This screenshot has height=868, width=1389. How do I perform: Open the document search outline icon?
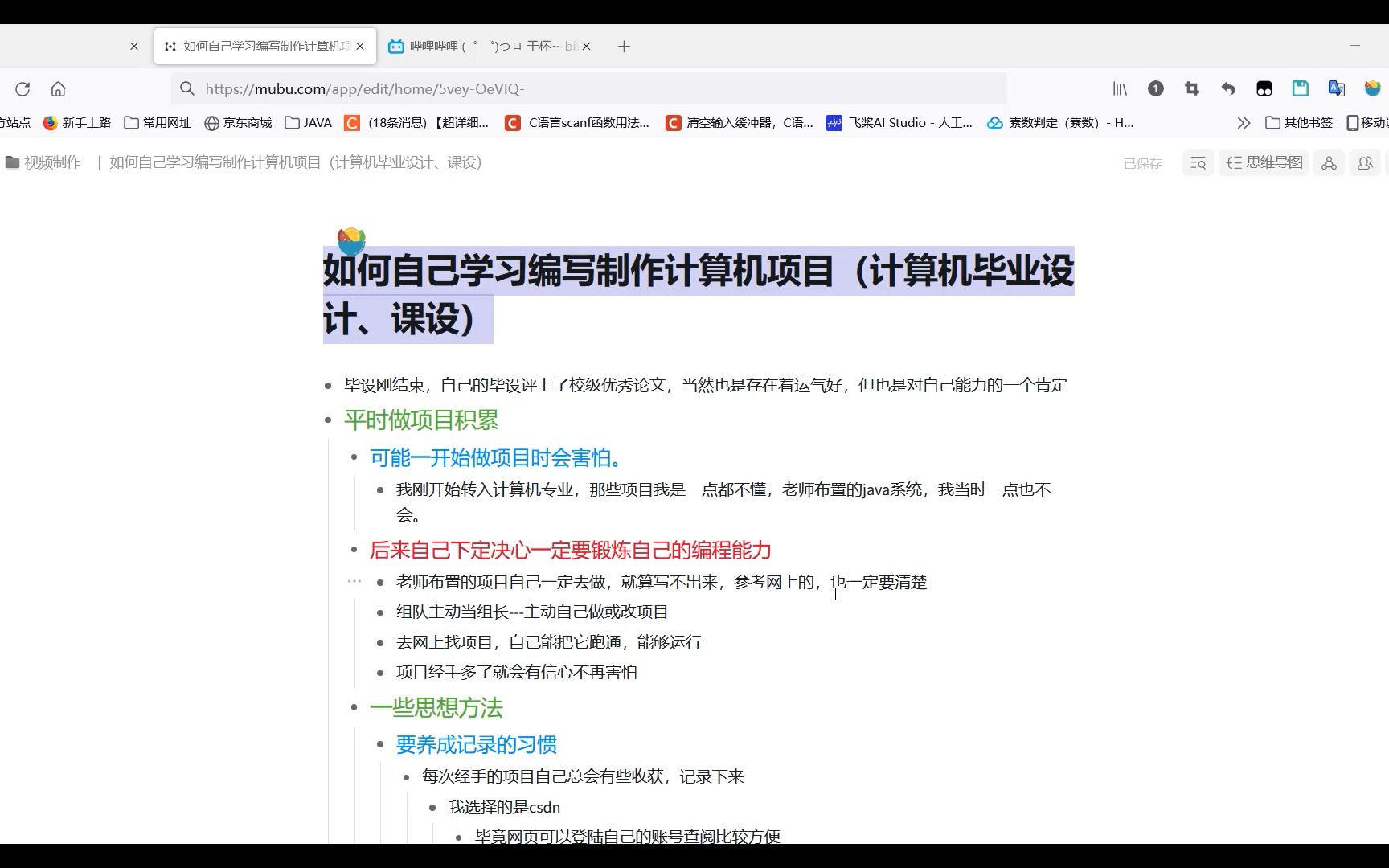pyautogui.click(x=1198, y=163)
